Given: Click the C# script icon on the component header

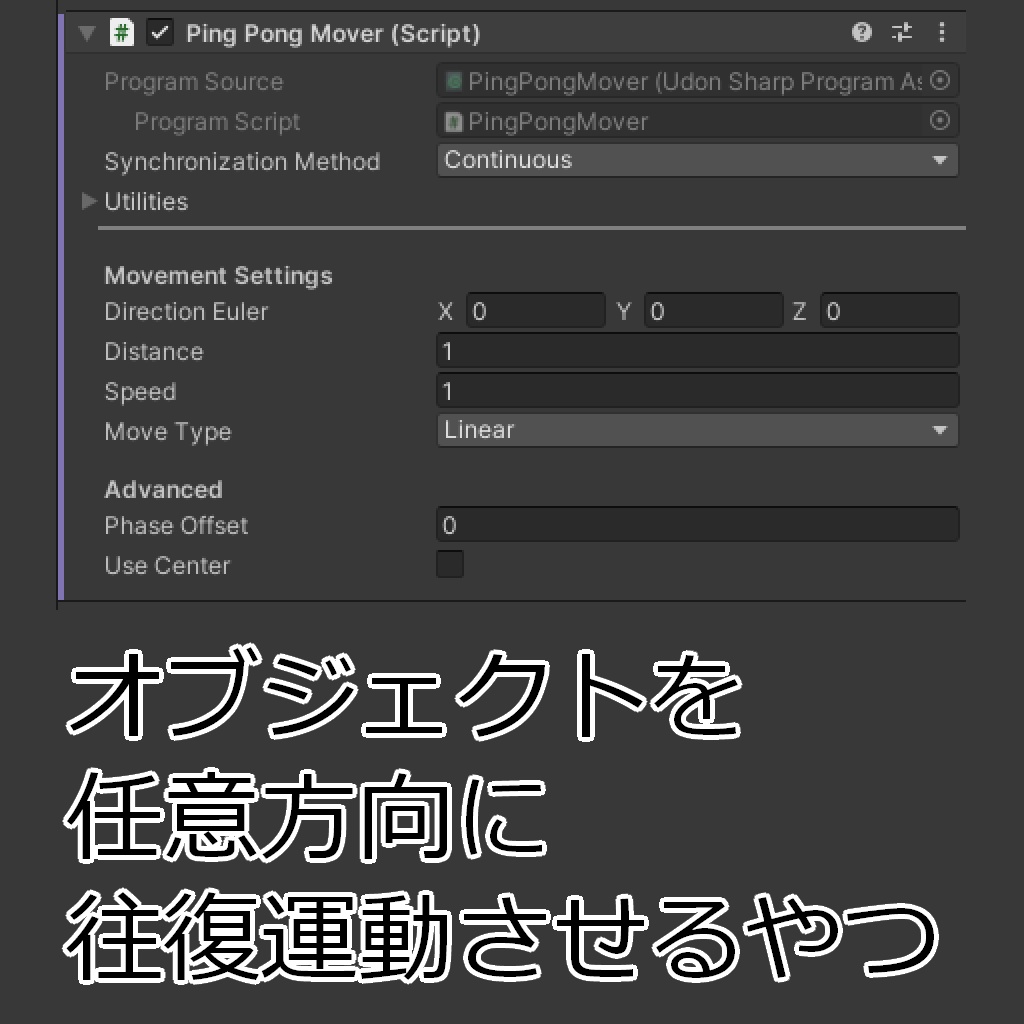Looking at the screenshot, I should point(120,33).
